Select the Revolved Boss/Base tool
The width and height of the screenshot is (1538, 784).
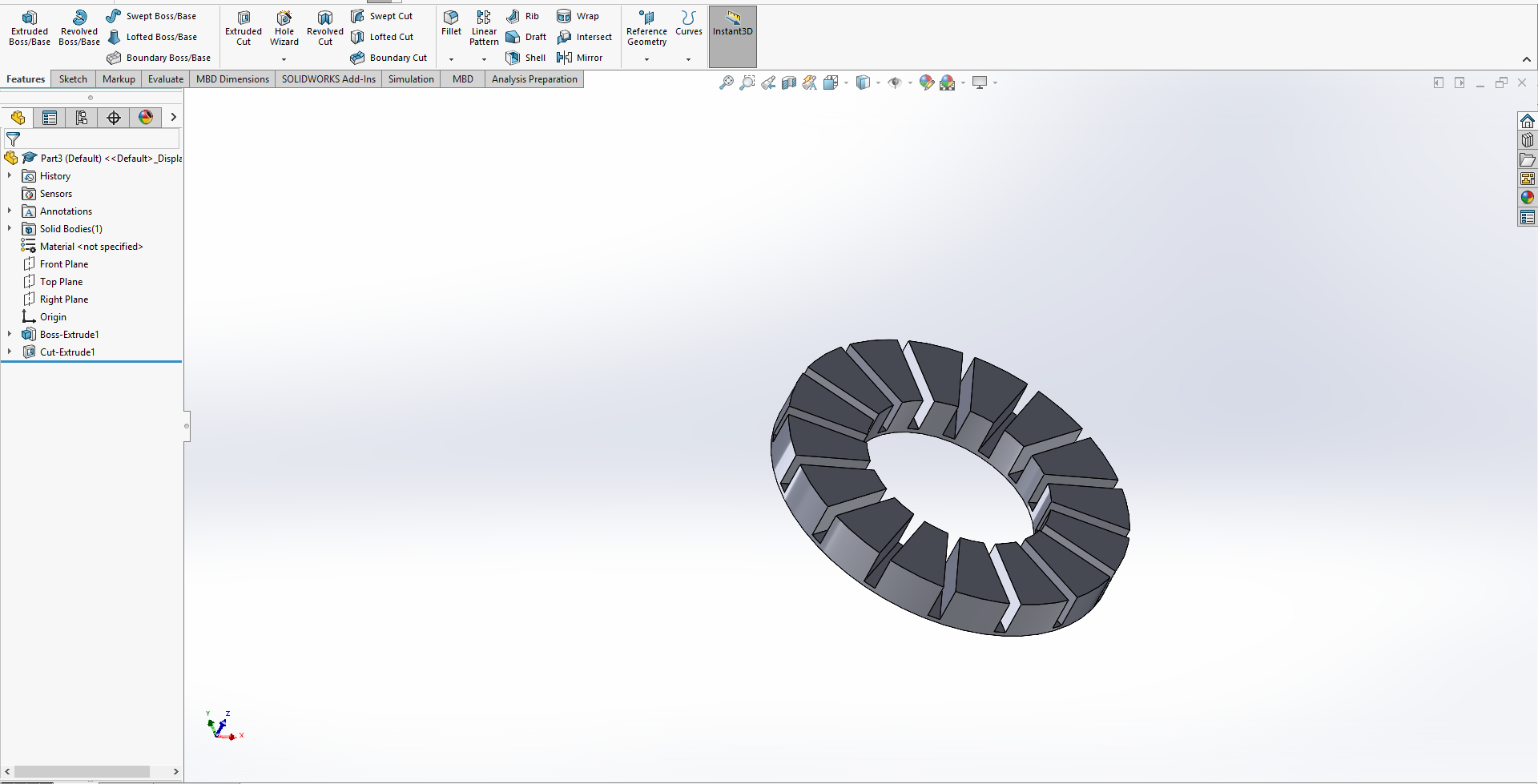(x=79, y=28)
